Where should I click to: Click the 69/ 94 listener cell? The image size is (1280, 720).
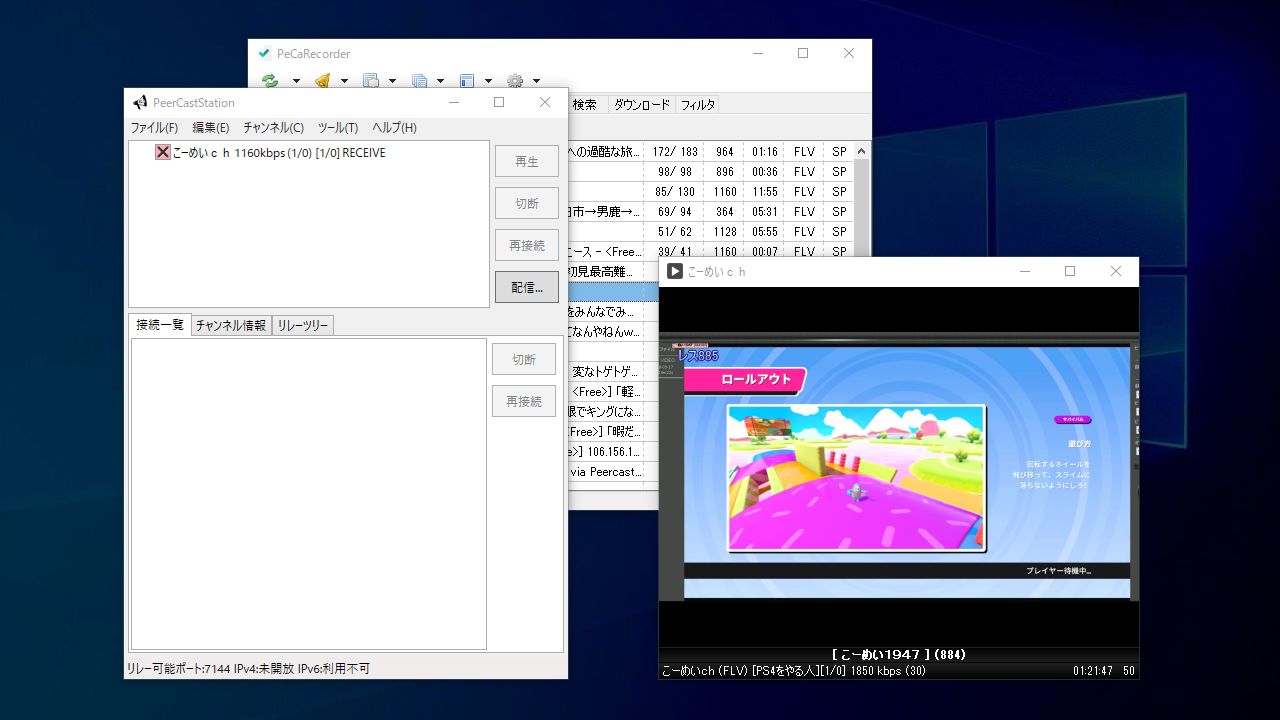pyautogui.click(x=675, y=212)
